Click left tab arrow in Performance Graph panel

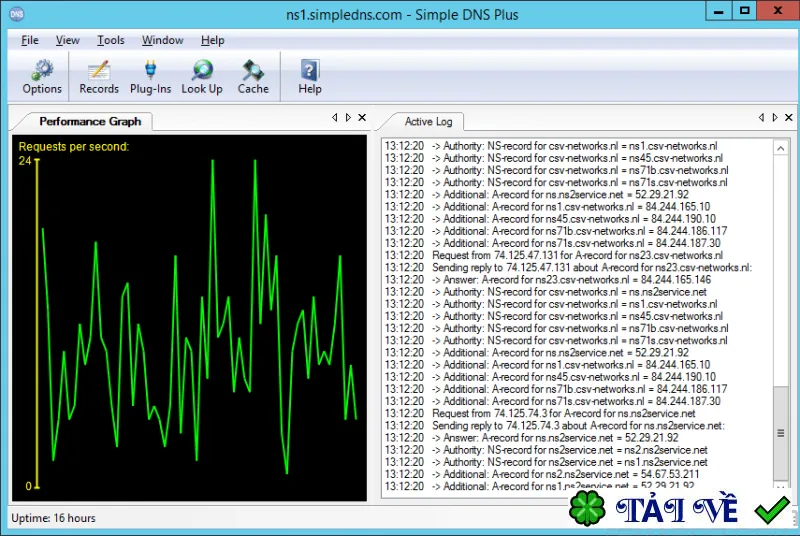point(334,117)
